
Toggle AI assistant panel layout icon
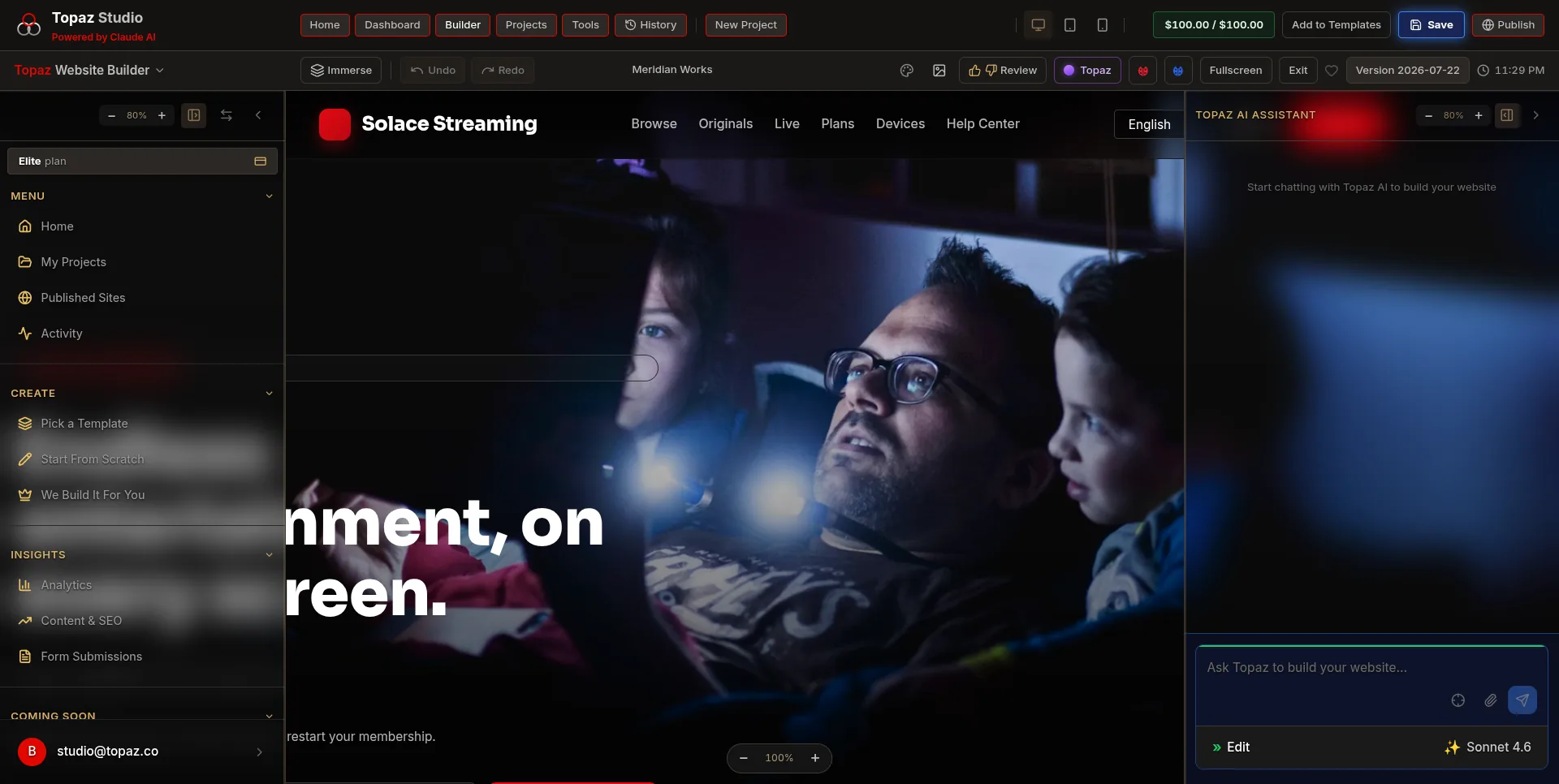(x=1507, y=115)
